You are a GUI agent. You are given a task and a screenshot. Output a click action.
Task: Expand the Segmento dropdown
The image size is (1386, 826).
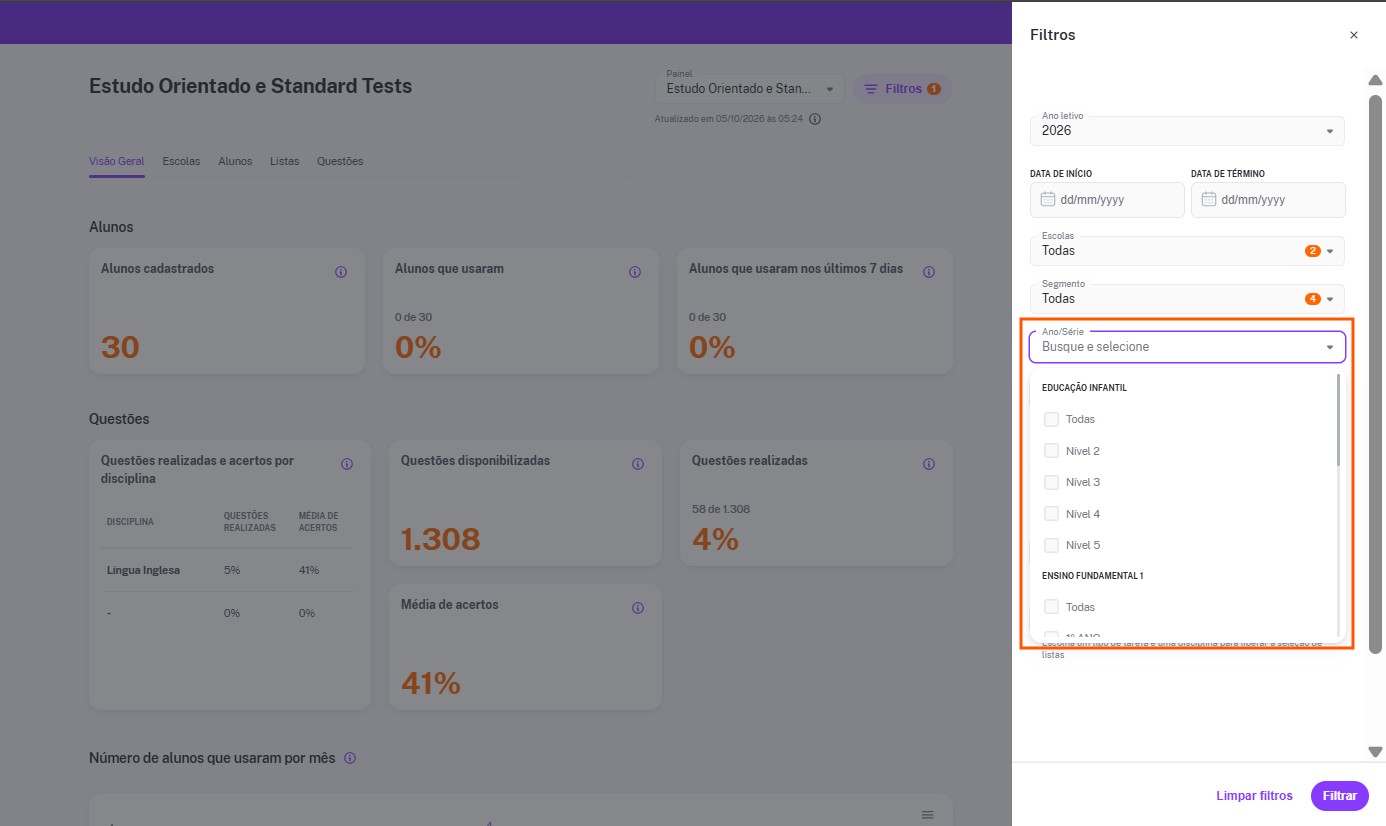click(x=1187, y=298)
